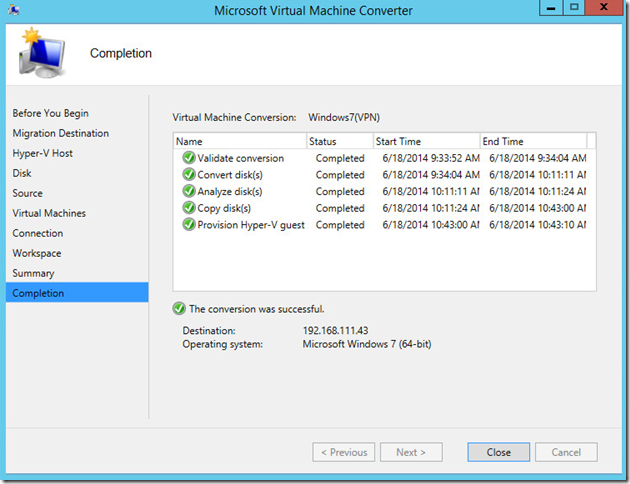Open the Workspace step

(37, 253)
